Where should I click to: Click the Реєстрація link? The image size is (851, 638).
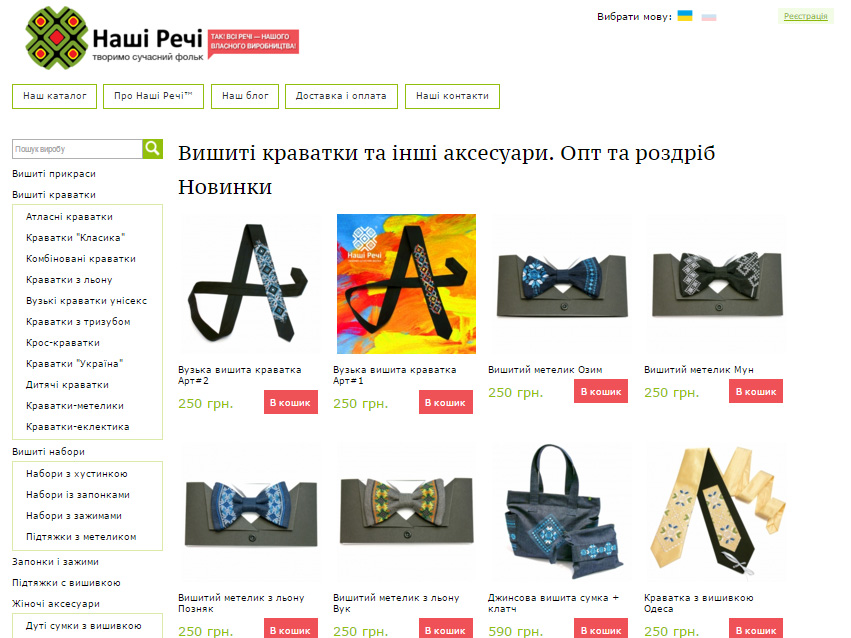[x=805, y=16]
